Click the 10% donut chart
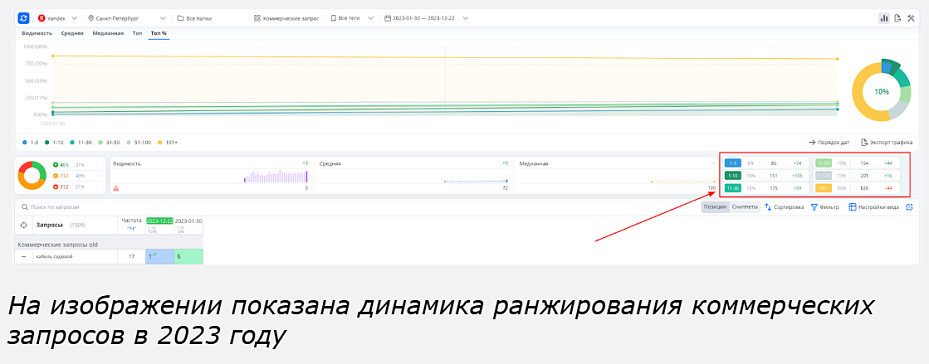The height and width of the screenshot is (364, 929). click(x=881, y=92)
